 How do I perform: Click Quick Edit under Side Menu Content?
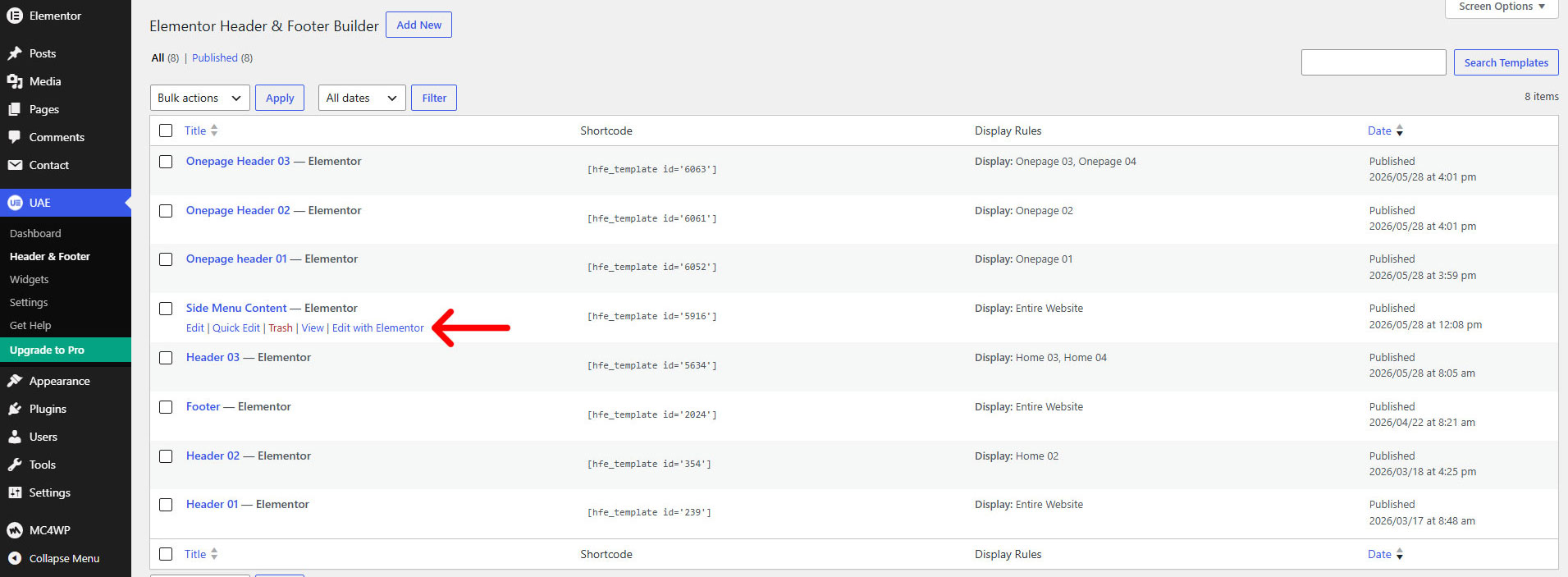click(x=236, y=327)
